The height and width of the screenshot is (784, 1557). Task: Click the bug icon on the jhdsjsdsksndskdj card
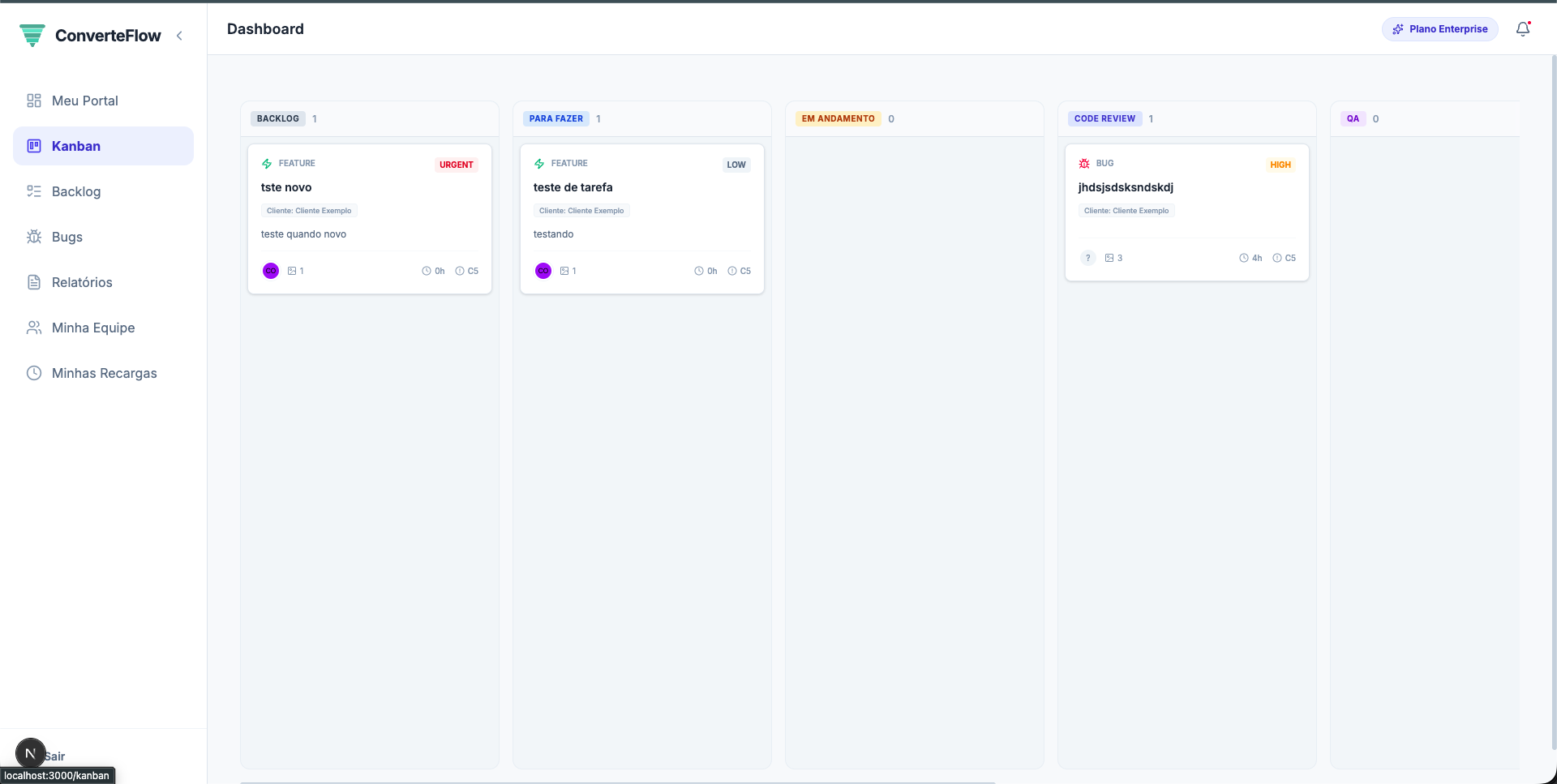[1085, 163]
